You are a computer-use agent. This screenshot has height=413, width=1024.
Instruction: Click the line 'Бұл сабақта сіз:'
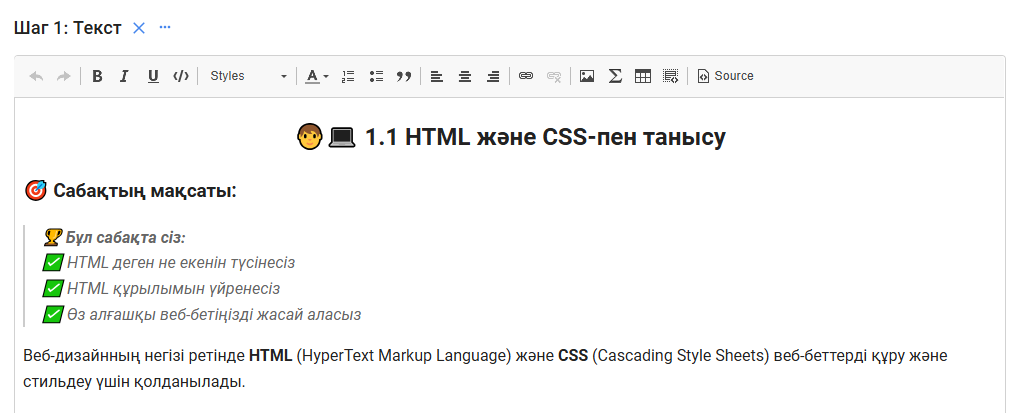[x=125, y=237]
